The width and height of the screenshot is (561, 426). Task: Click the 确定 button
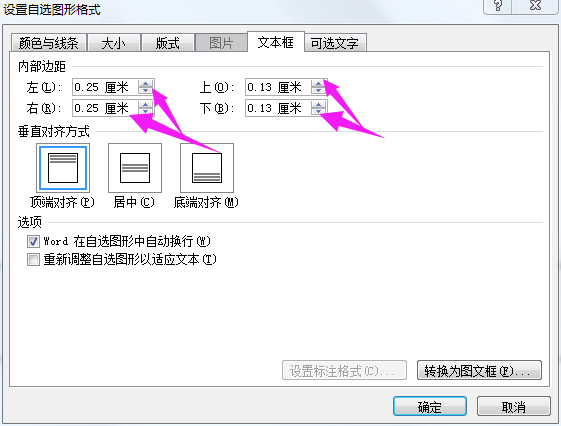tap(430, 406)
